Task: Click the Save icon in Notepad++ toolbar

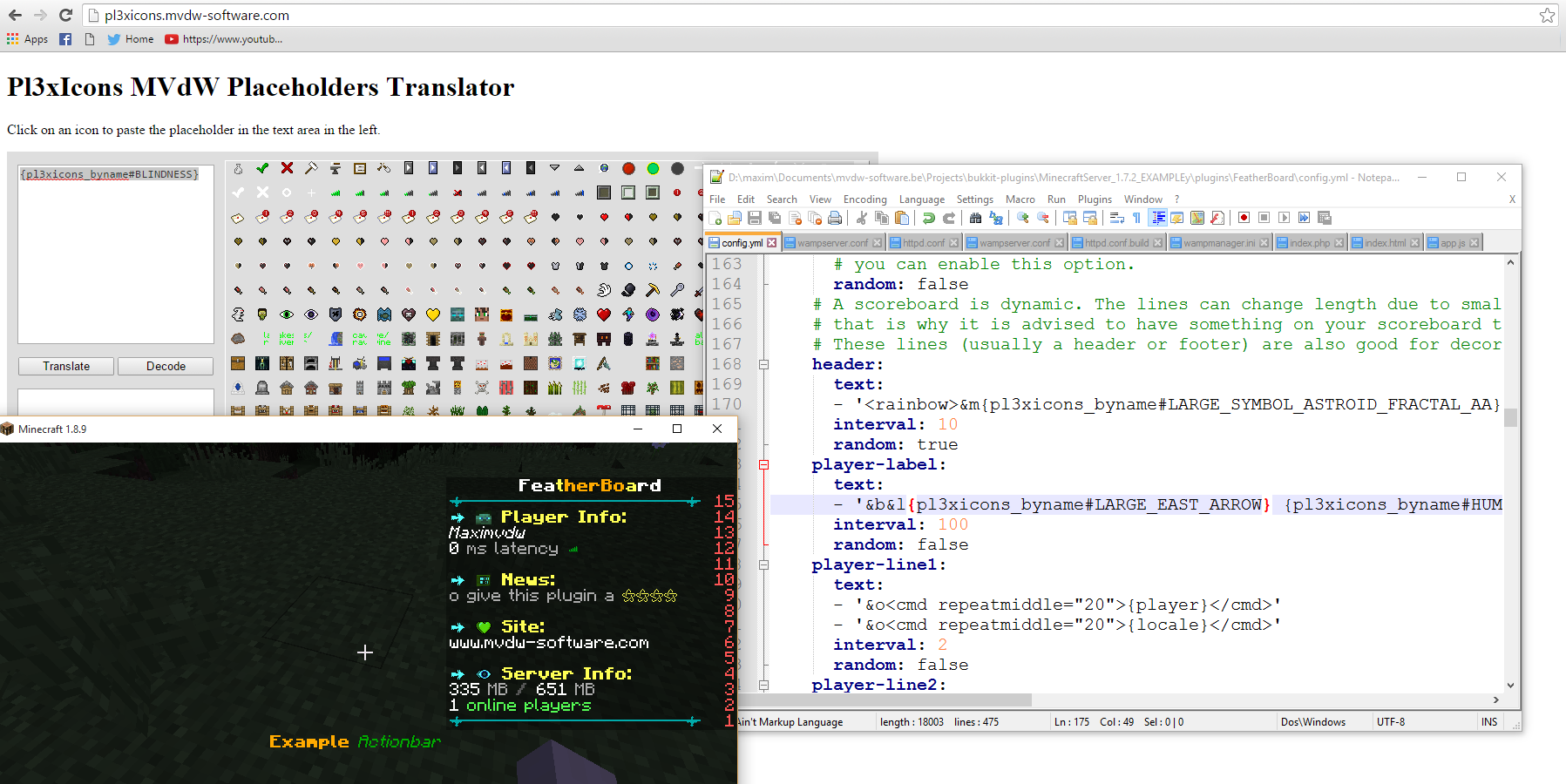Action: pos(755,218)
